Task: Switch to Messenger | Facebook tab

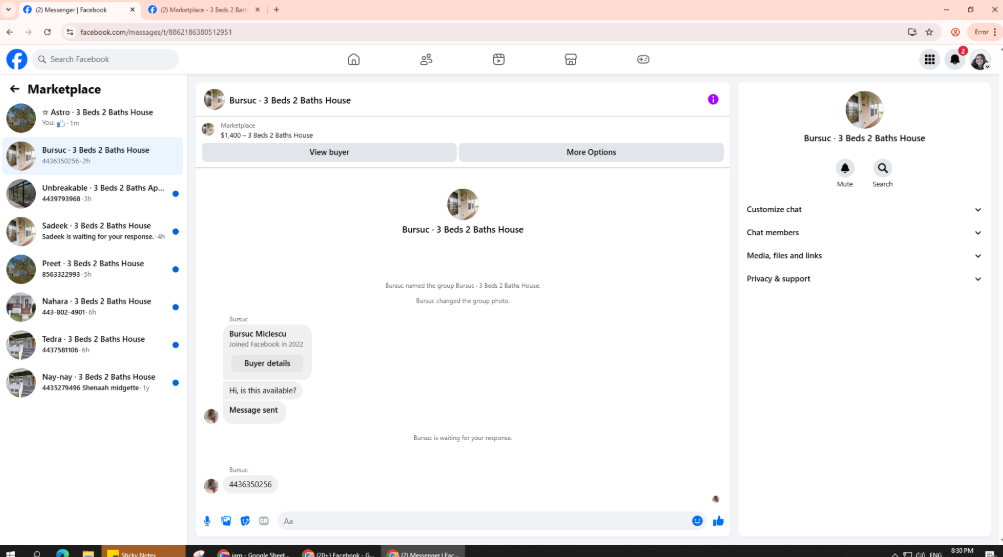Action: 78,10
